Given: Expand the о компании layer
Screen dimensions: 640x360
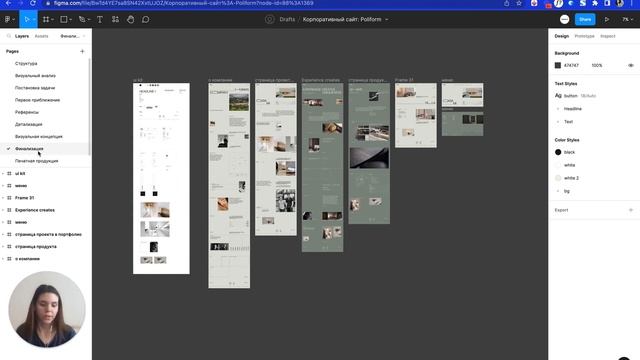Looking at the screenshot, I should (x=3, y=259).
